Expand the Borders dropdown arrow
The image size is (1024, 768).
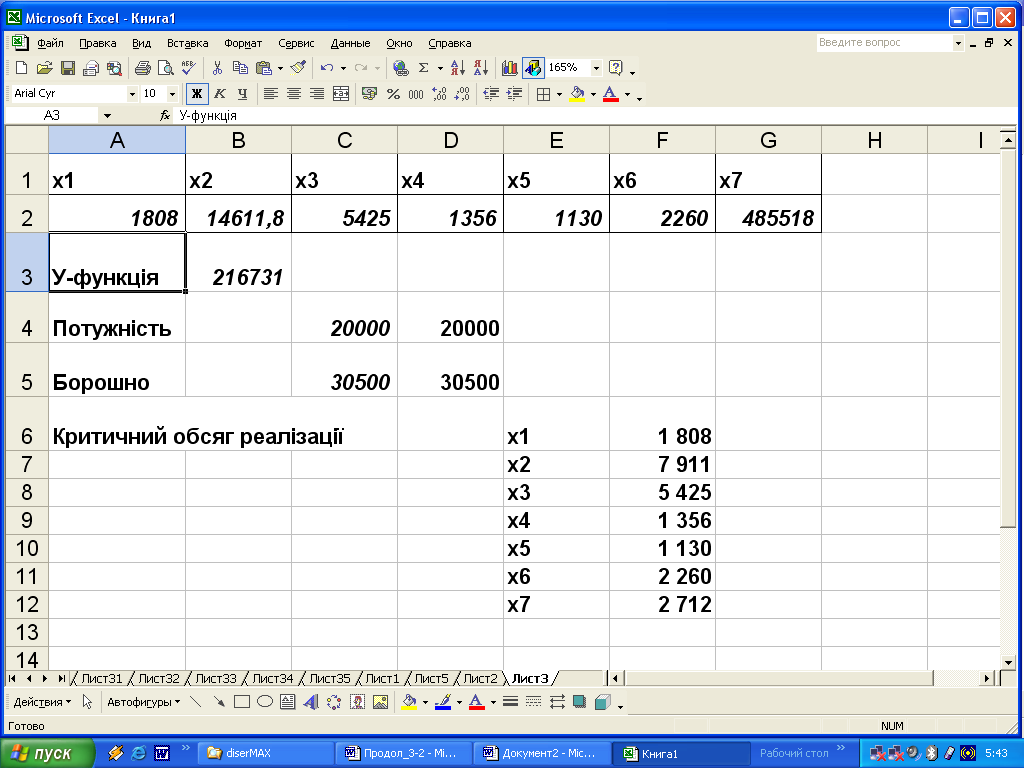(559, 94)
